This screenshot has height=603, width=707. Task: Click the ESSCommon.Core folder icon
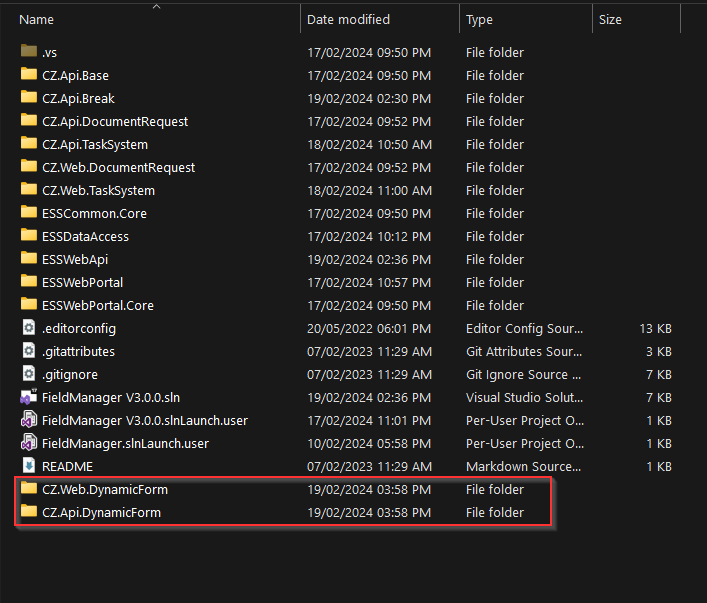pos(29,212)
